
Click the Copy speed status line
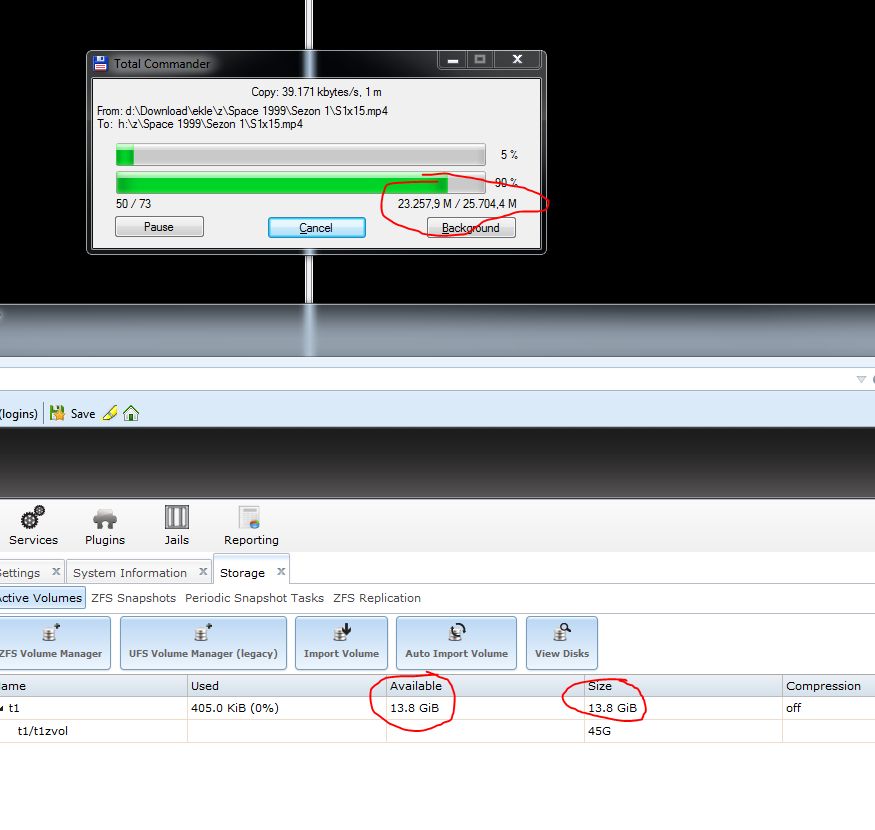tap(316, 92)
